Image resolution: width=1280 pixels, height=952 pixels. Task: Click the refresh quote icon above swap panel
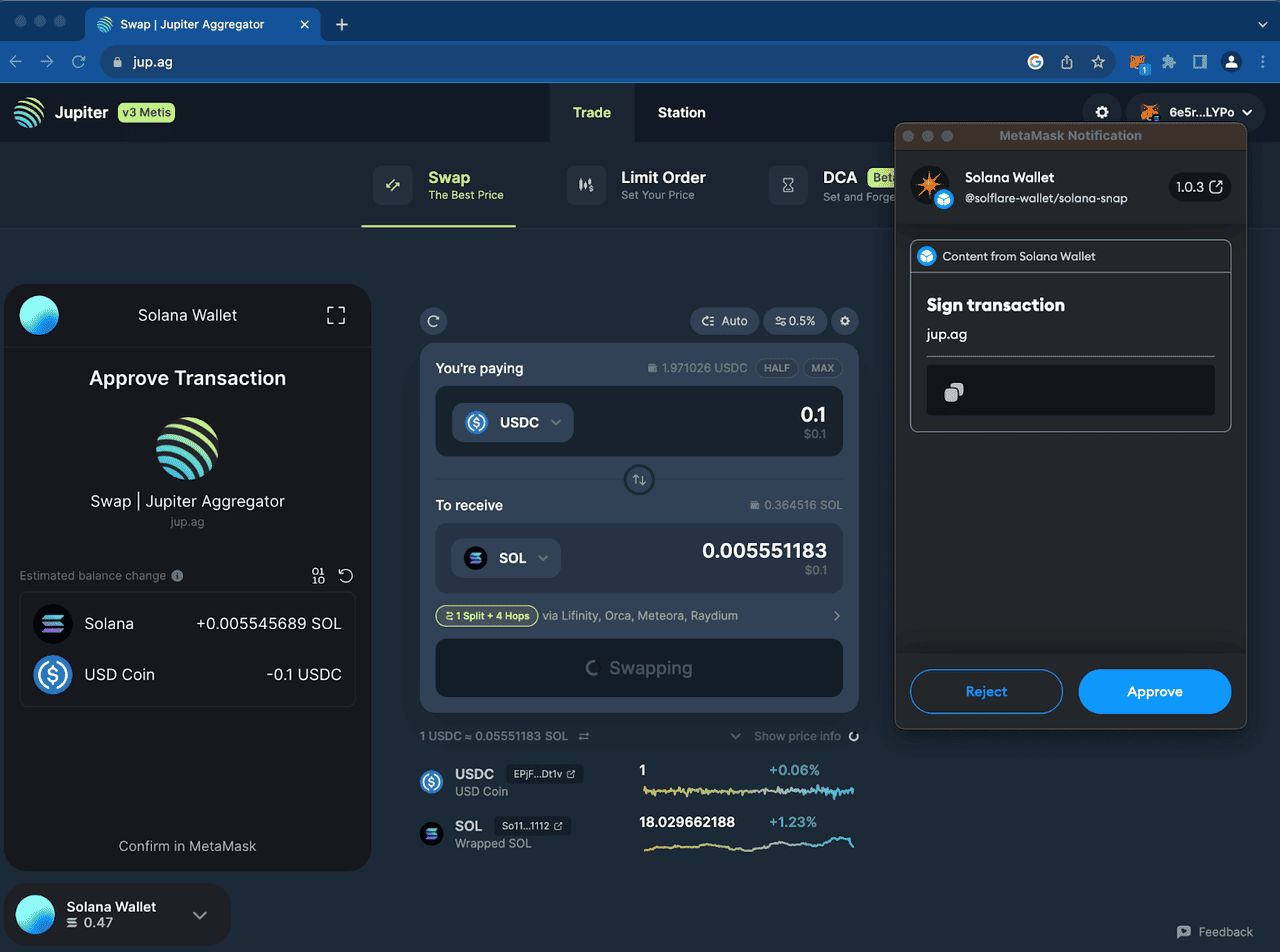tap(433, 321)
